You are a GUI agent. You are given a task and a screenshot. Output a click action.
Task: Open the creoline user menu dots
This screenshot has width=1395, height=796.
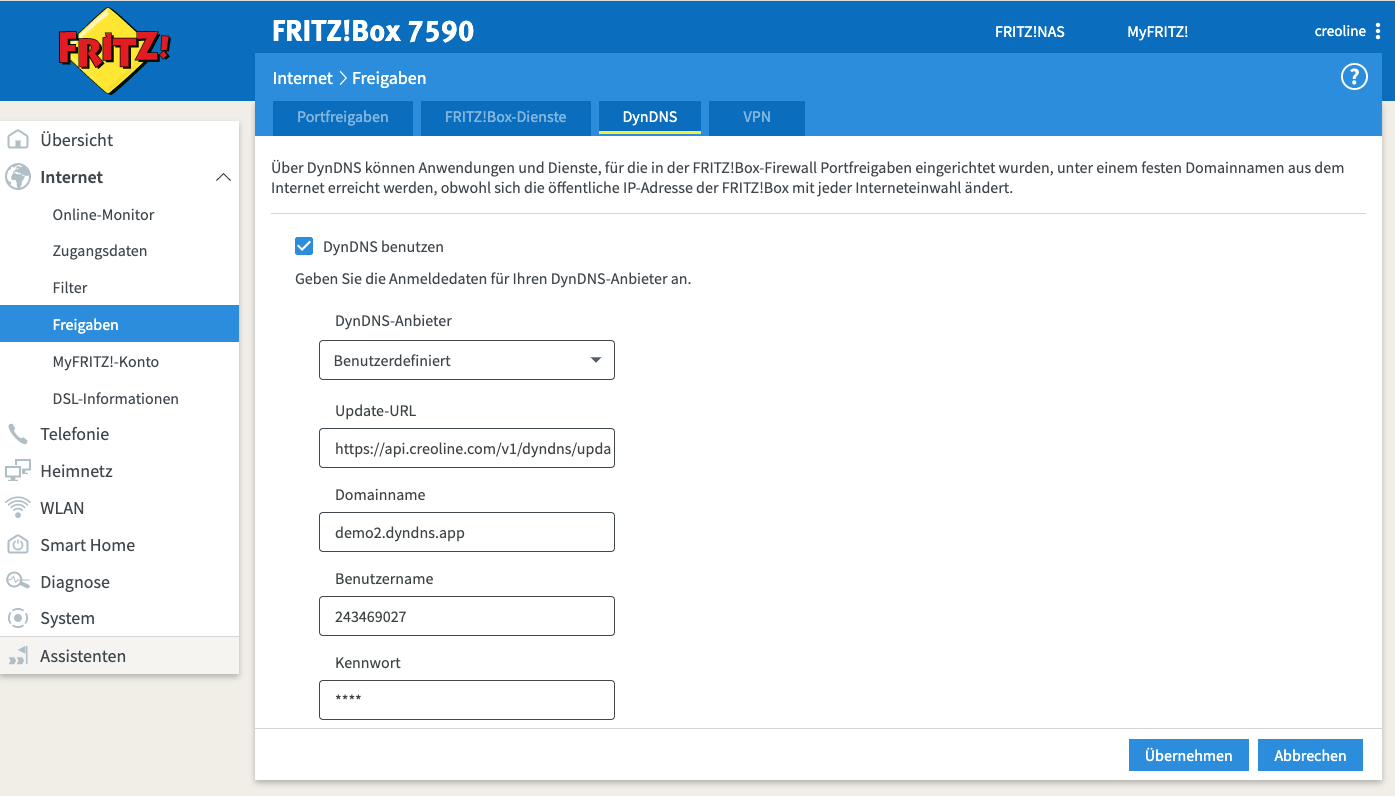tap(1377, 31)
